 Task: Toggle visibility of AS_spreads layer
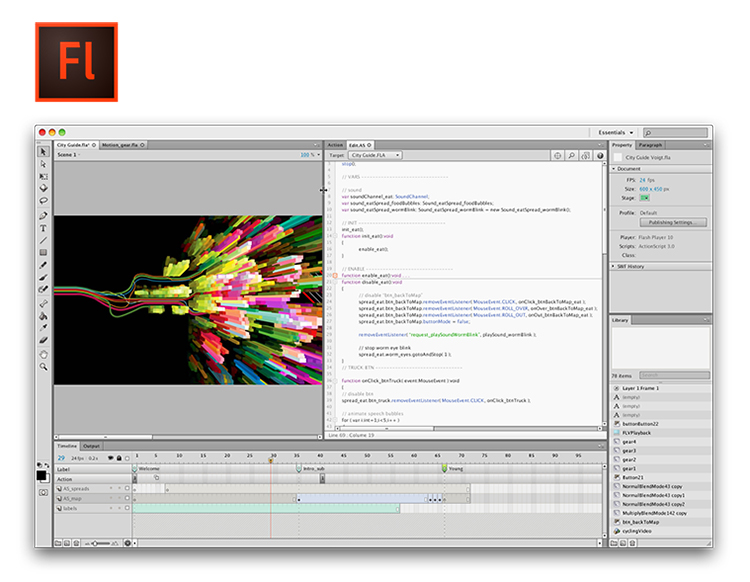(111, 488)
